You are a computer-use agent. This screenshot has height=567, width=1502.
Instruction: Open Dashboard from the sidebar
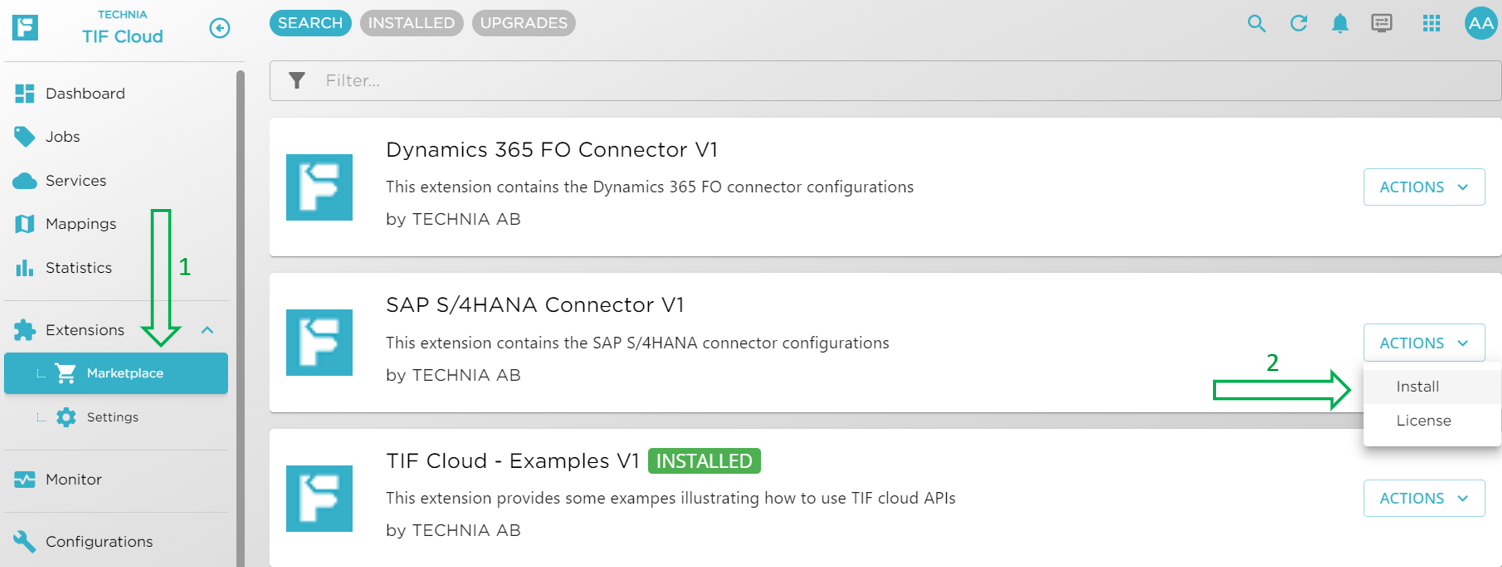point(85,93)
